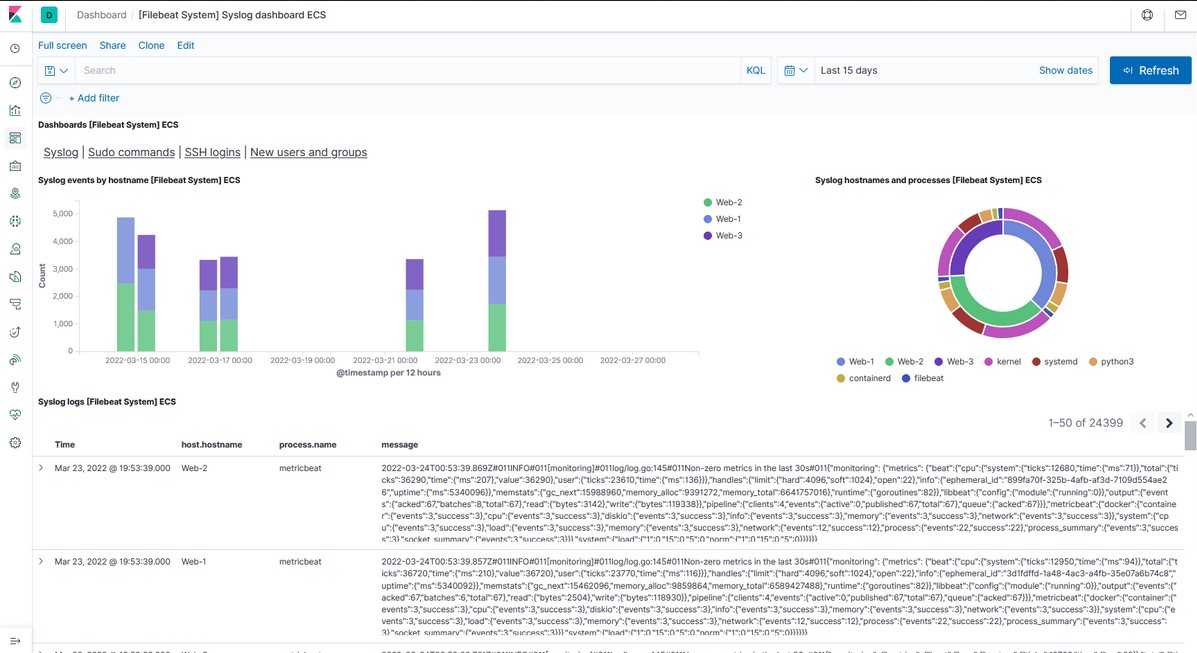Expand the Web-2 metricbeat log row
This screenshot has height=653, width=1197.
click(x=41, y=468)
